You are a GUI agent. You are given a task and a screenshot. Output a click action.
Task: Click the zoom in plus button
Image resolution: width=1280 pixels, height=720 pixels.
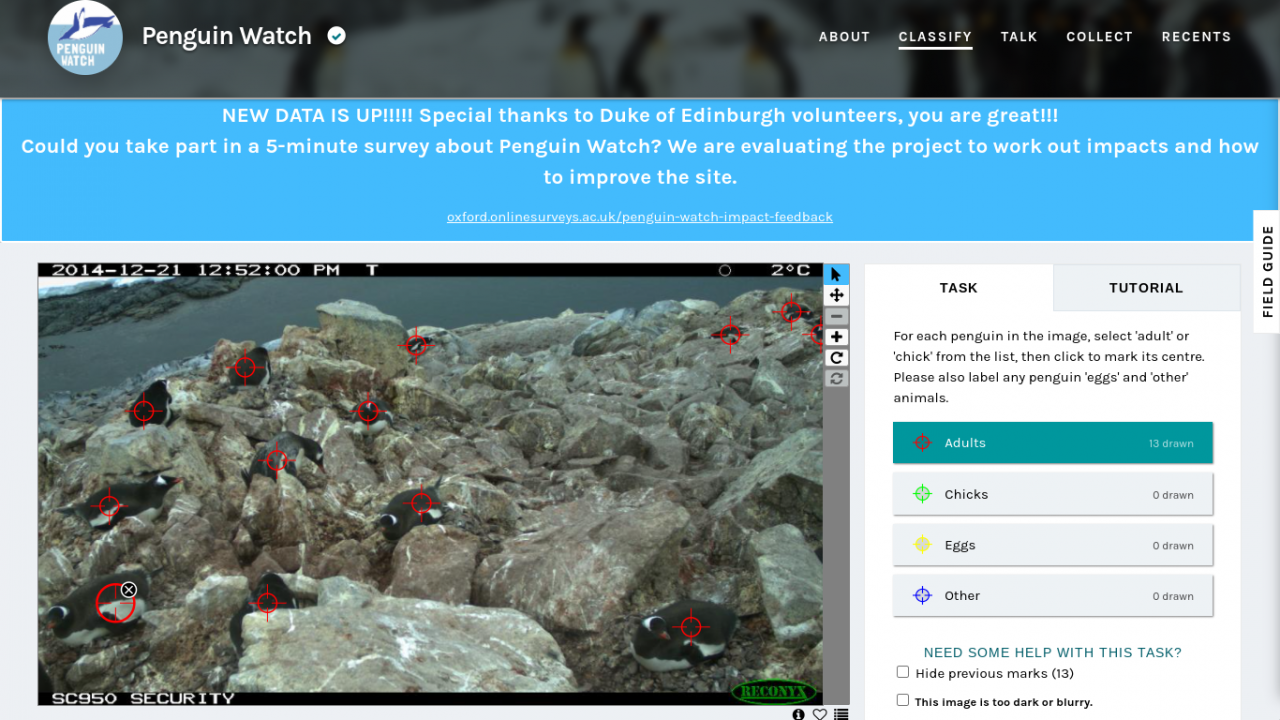click(837, 337)
